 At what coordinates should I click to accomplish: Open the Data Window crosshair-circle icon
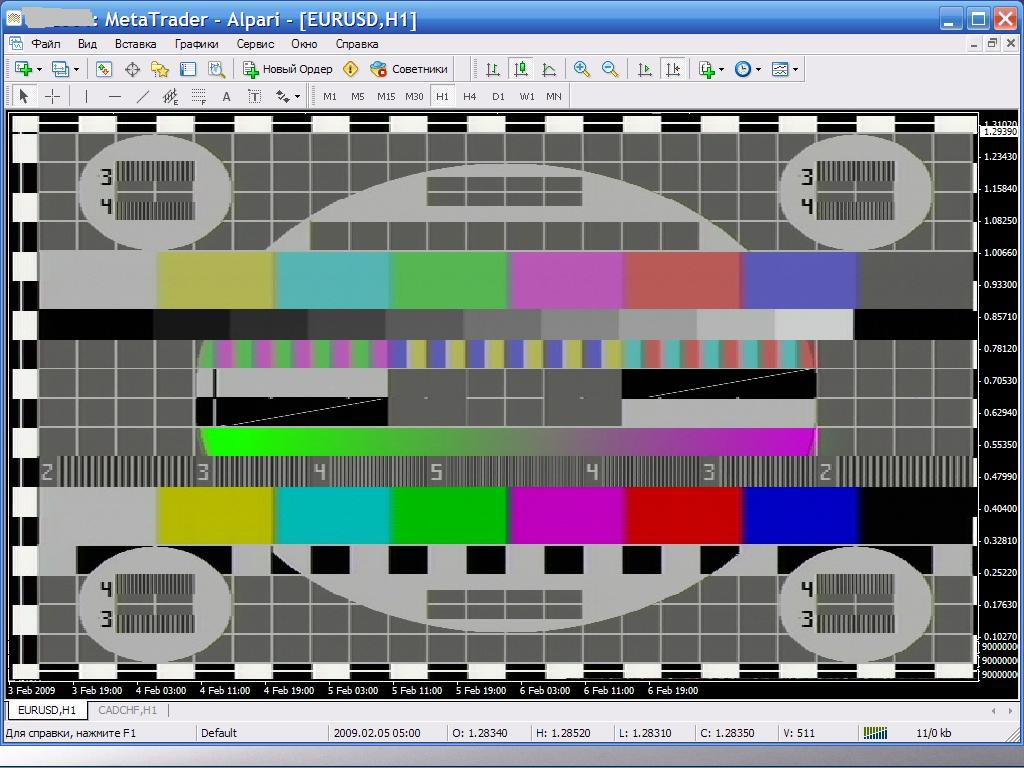pos(132,69)
